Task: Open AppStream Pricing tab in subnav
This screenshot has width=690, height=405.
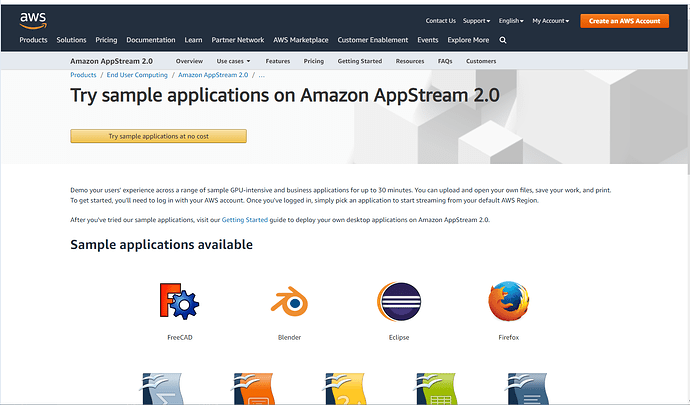Action: point(314,61)
